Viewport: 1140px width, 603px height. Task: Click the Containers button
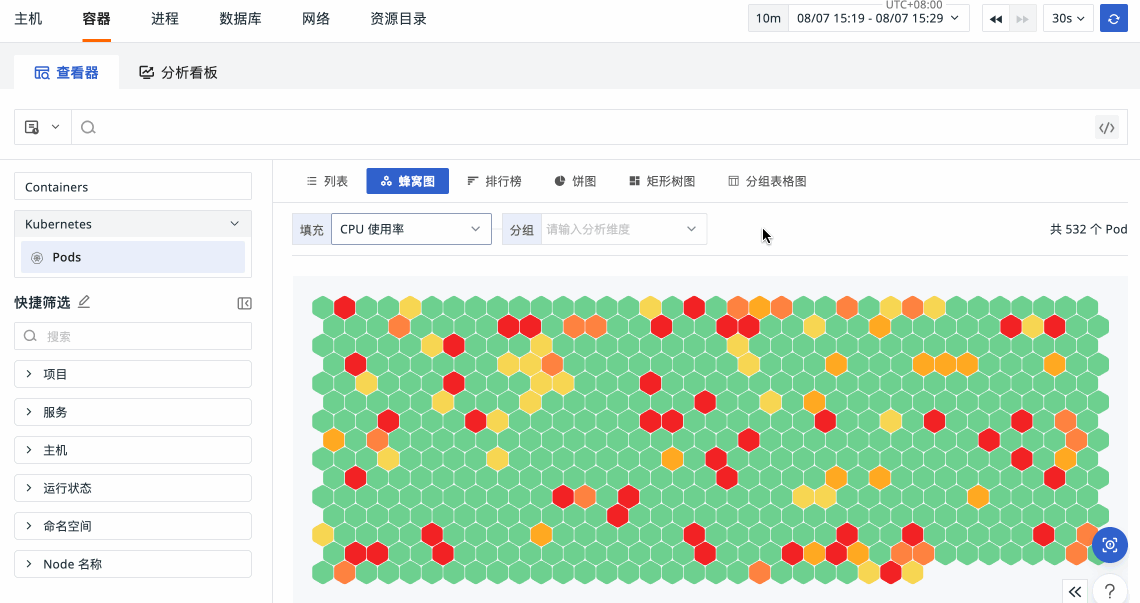click(x=133, y=187)
